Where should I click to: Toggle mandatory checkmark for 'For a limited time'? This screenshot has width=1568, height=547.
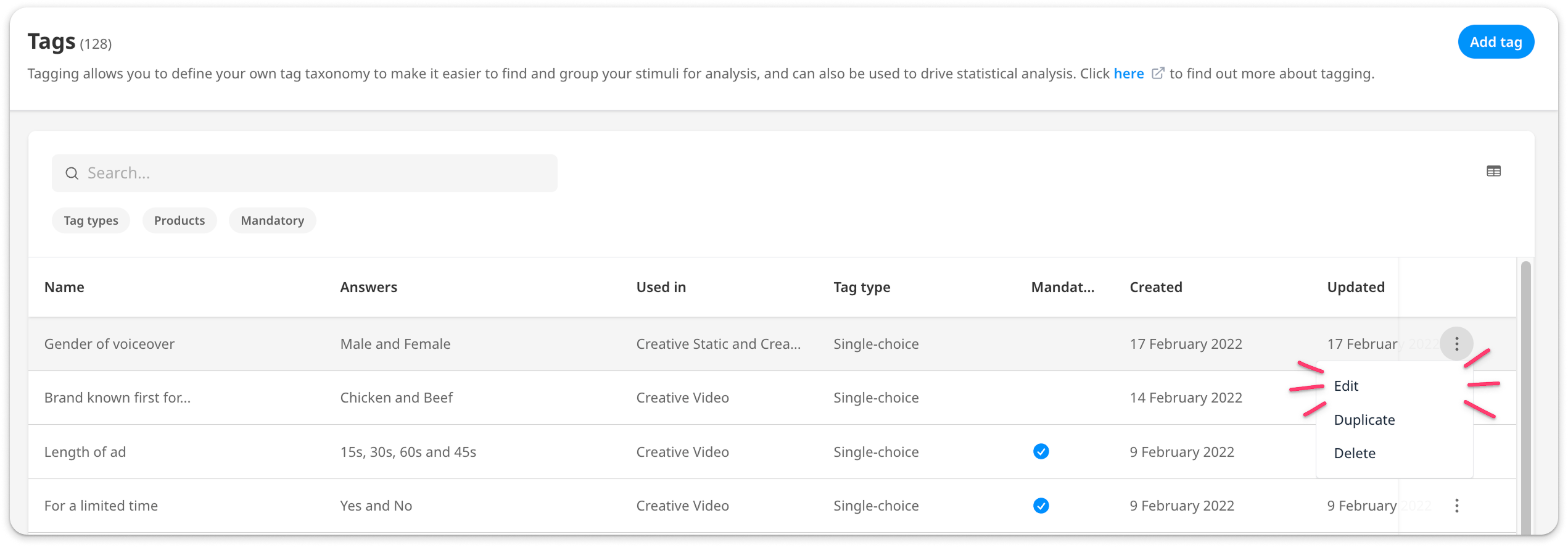click(1041, 506)
